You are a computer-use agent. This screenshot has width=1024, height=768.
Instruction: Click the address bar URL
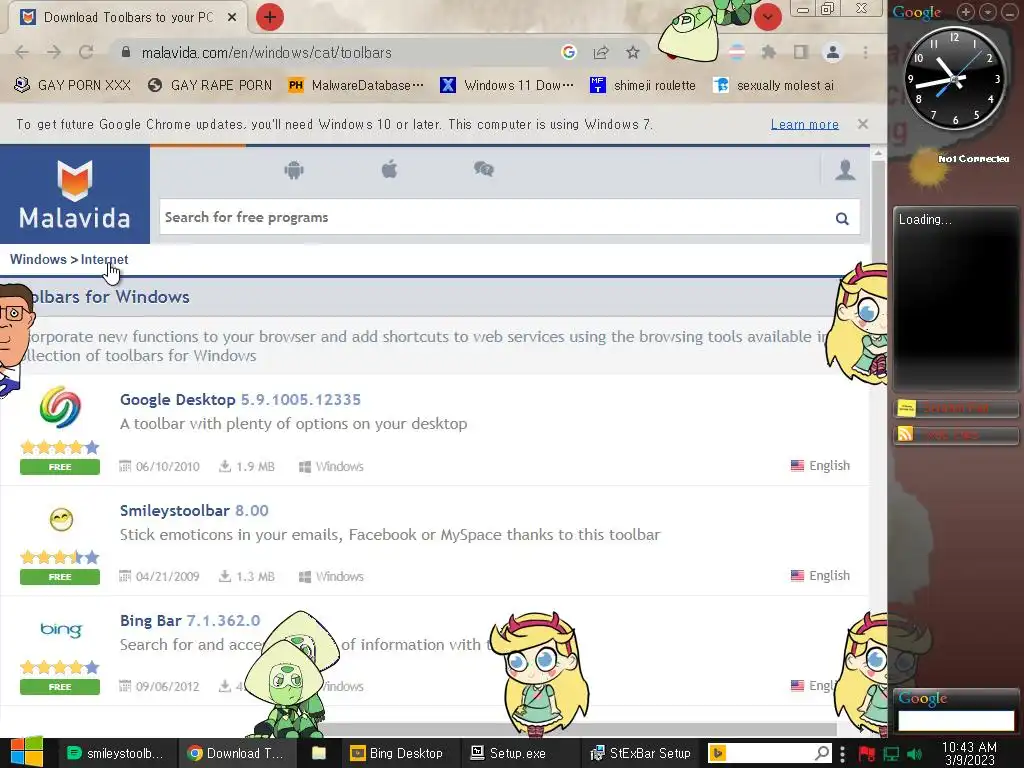pyautogui.click(x=266, y=52)
